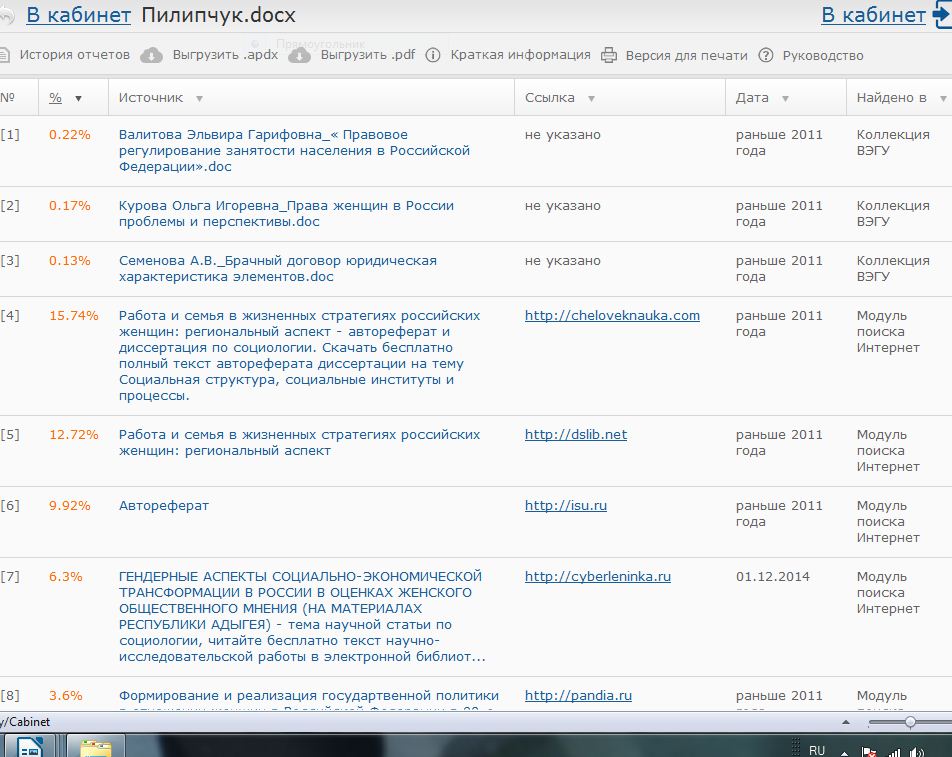
Task: Click the cloud icon for Выгрузить .apdx
Action: click(151, 55)
